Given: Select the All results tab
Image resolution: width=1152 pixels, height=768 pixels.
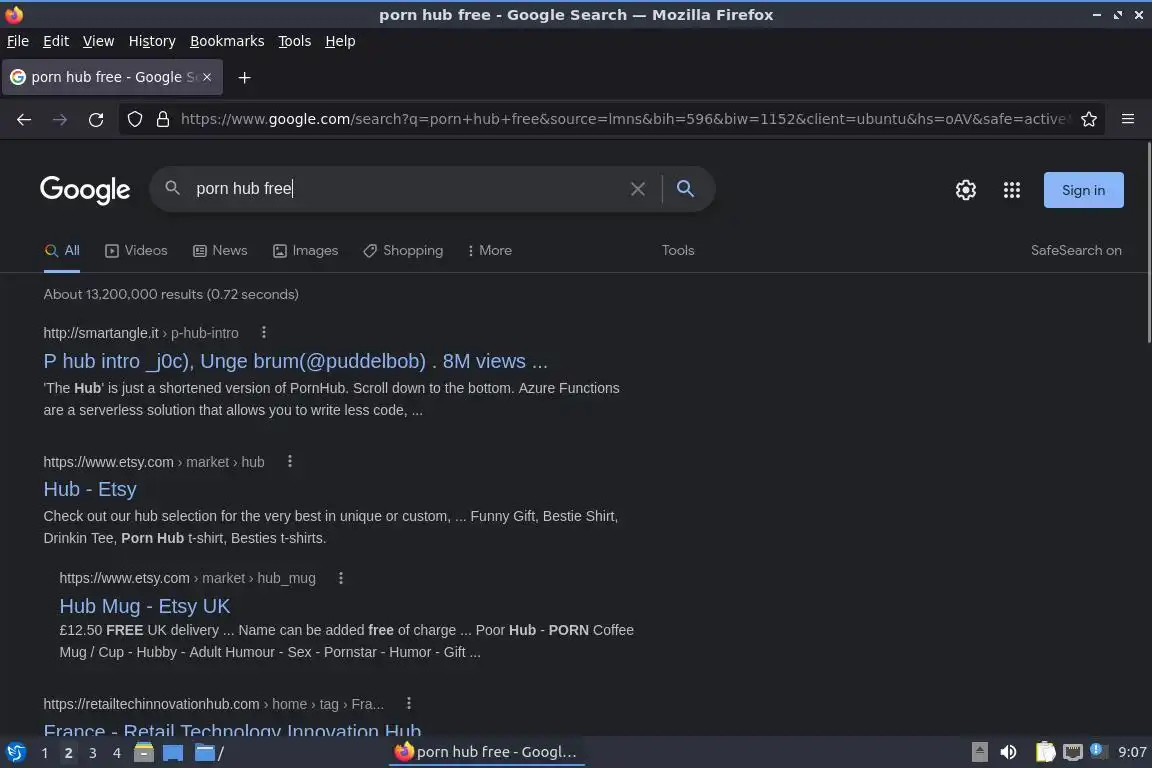Looking at the screenshot, I should pos(62,251).
